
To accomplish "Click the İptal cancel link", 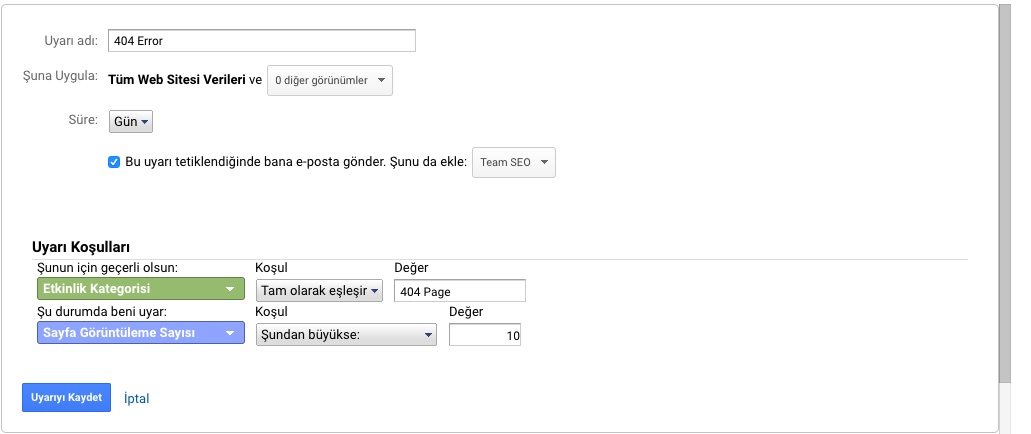I will [x=137, y=398].
